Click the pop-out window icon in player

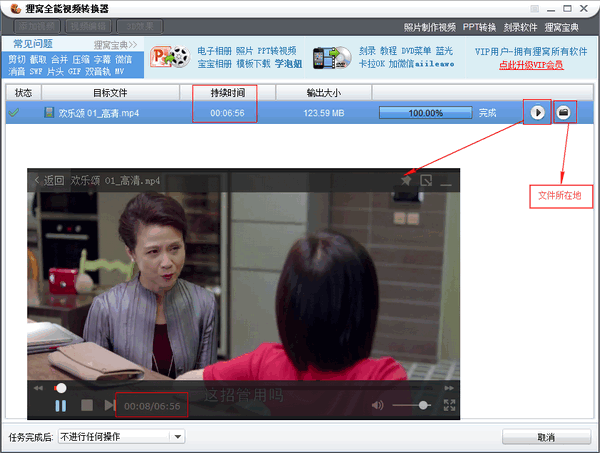[426, 180]
